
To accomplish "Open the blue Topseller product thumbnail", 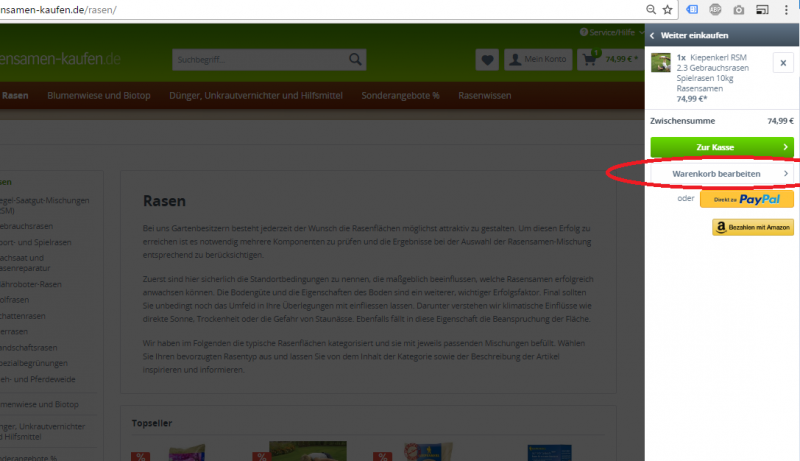I will [549, 453].
